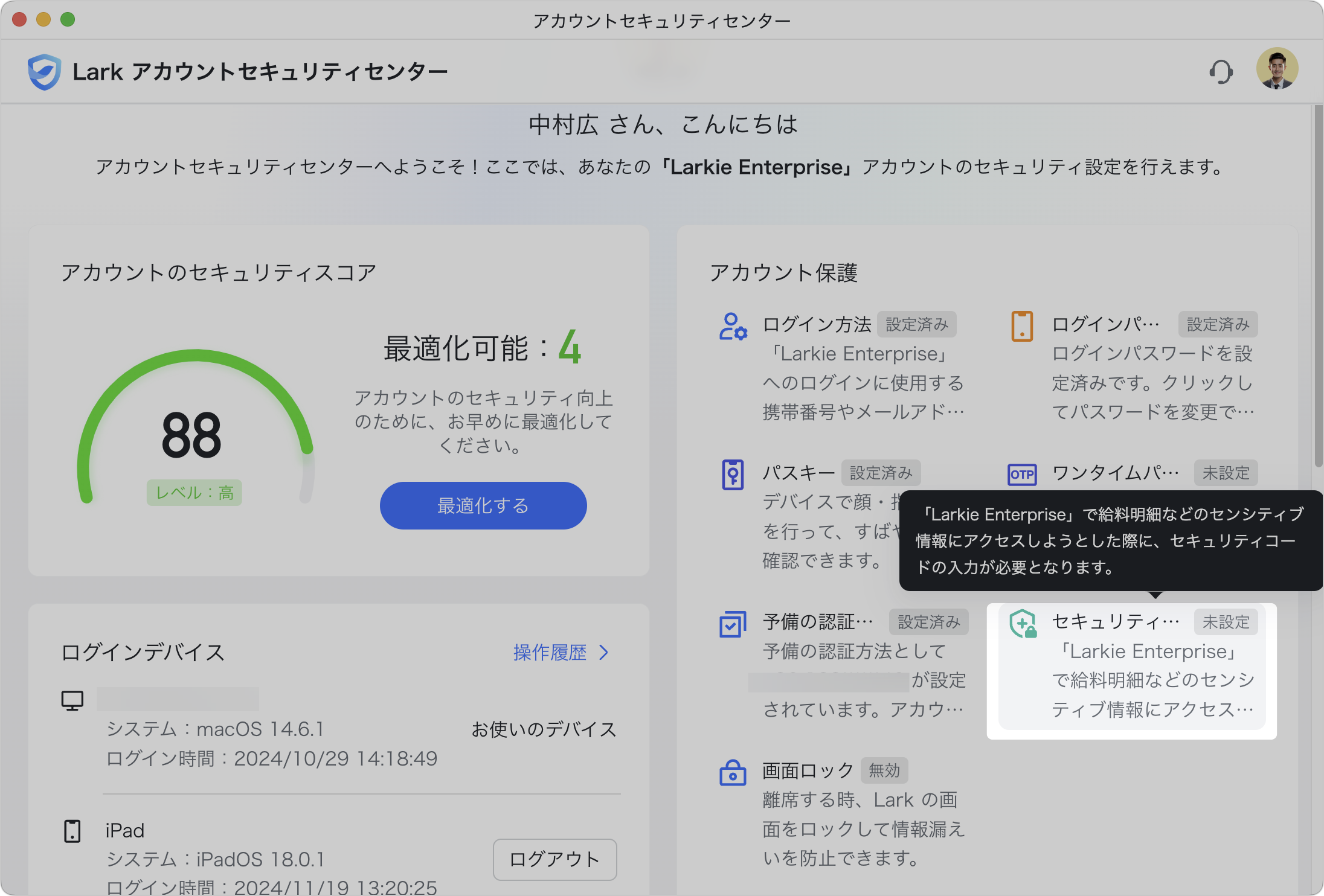Screen dimensions: 1324x896
Task: Click the ログインパスワード phone icon
Action: (1021, 325)
